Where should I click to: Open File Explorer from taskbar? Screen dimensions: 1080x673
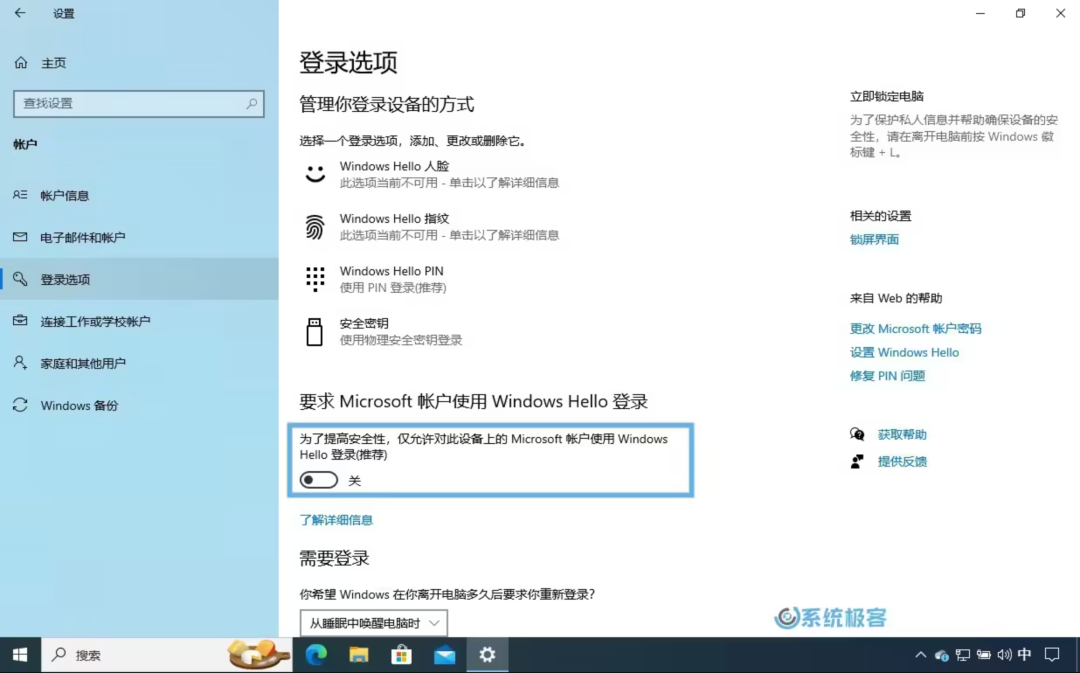tap(359, 655)
